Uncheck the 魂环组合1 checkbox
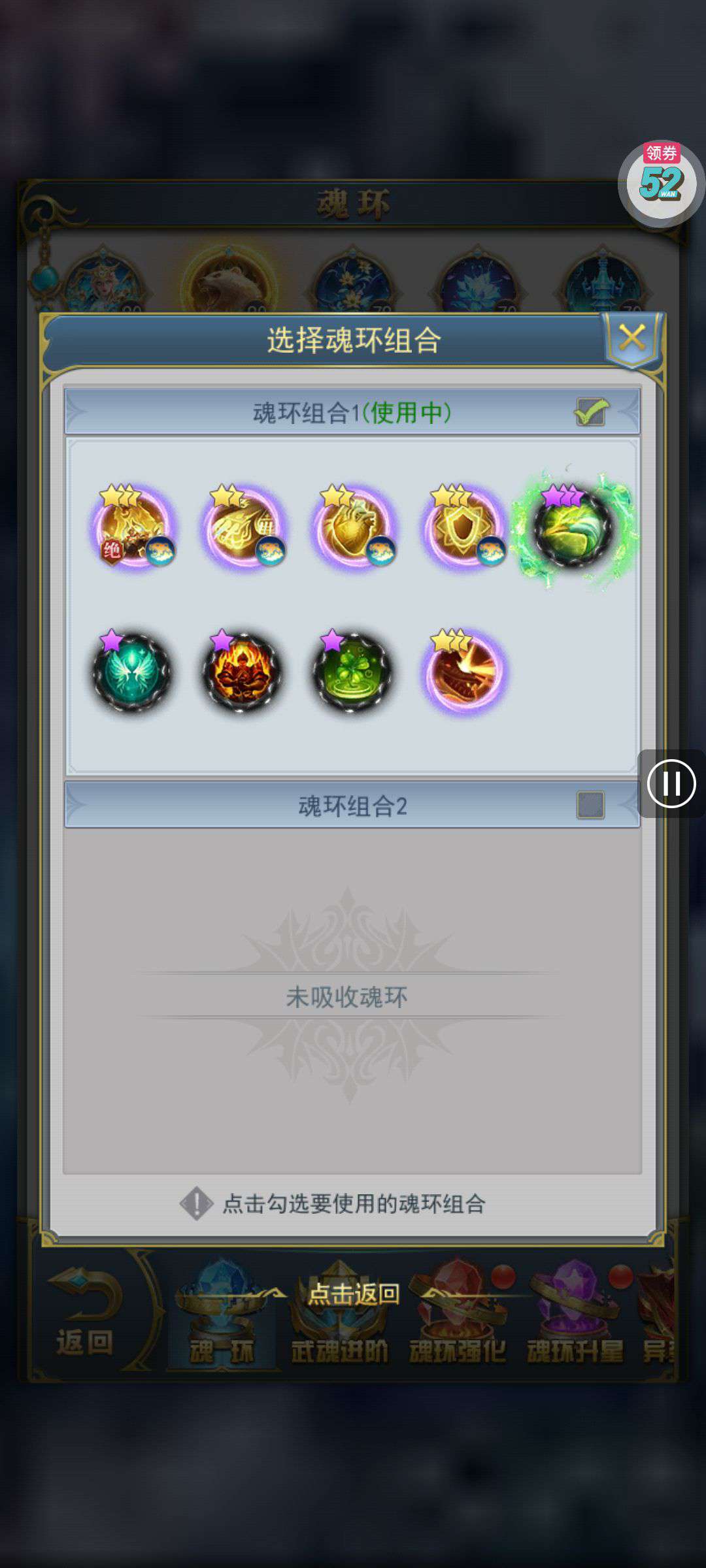The width and height of the screenshot is (706, 1568). tap(591, 412)
